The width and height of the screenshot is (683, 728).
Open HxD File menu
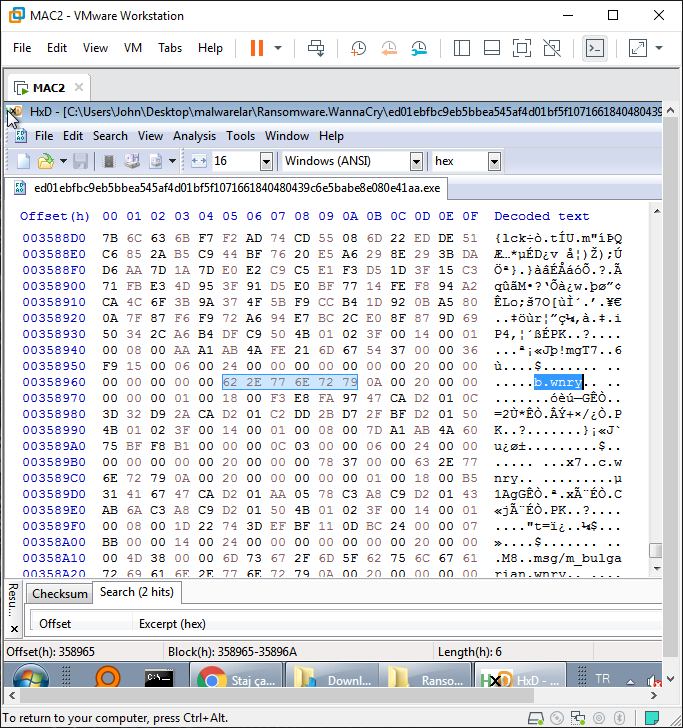[x=44, y=136]
